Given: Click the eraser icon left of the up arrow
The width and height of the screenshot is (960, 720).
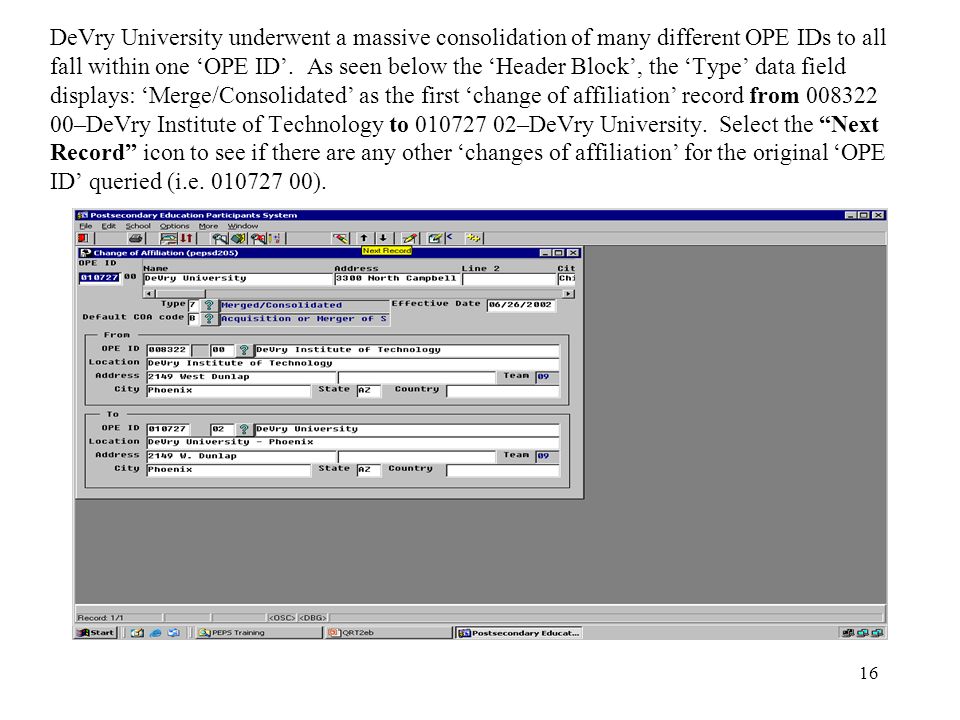Looking at the screenshot, I should pyautogui.click(x=341, y=238).
